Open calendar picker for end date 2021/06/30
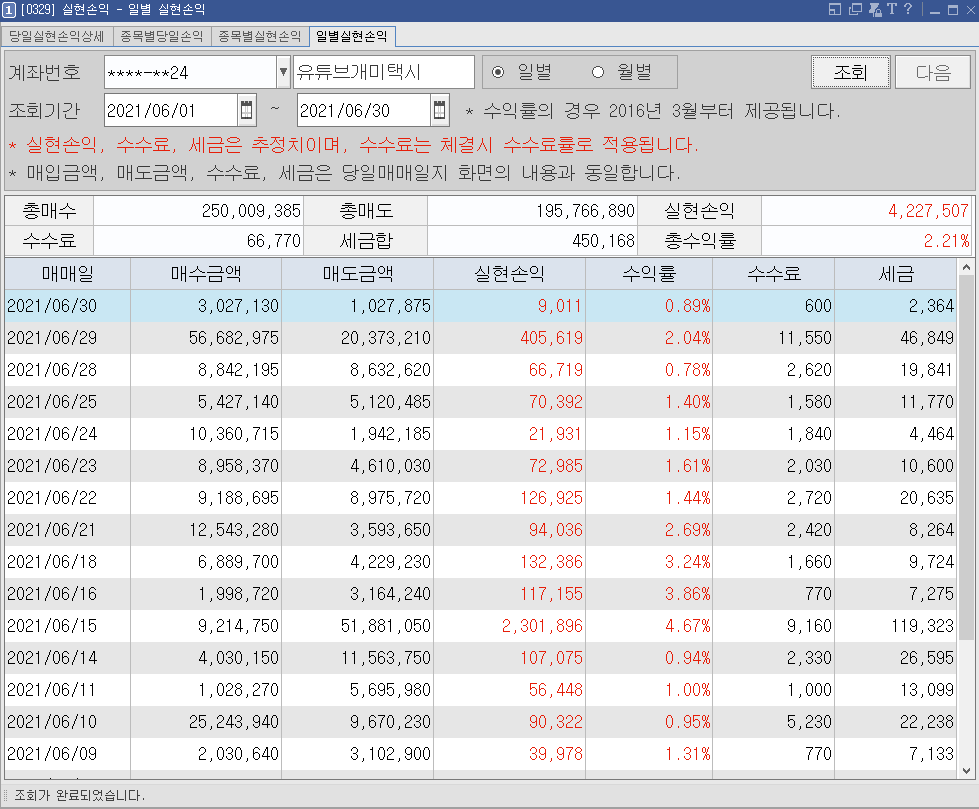979x809 pixels. [x=440, y=110]
